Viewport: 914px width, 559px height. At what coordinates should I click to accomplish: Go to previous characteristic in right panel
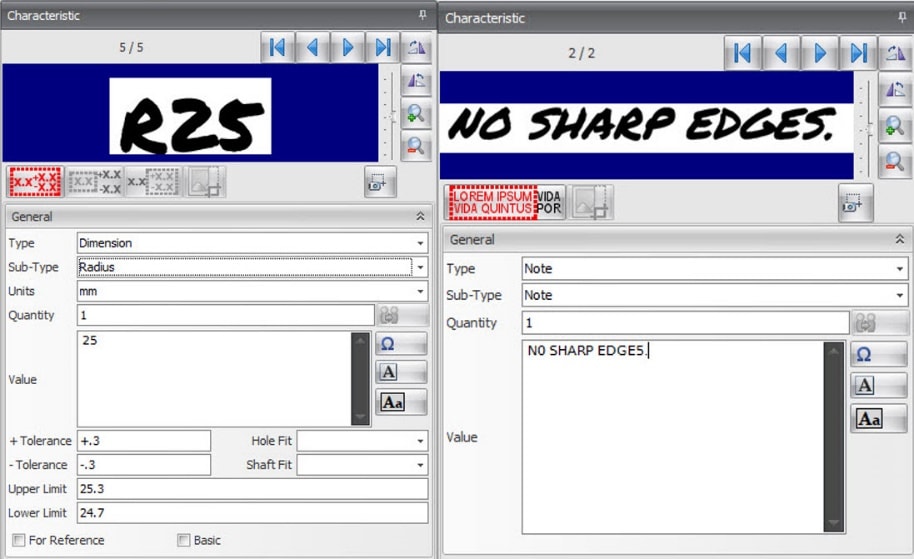[781, 53]
